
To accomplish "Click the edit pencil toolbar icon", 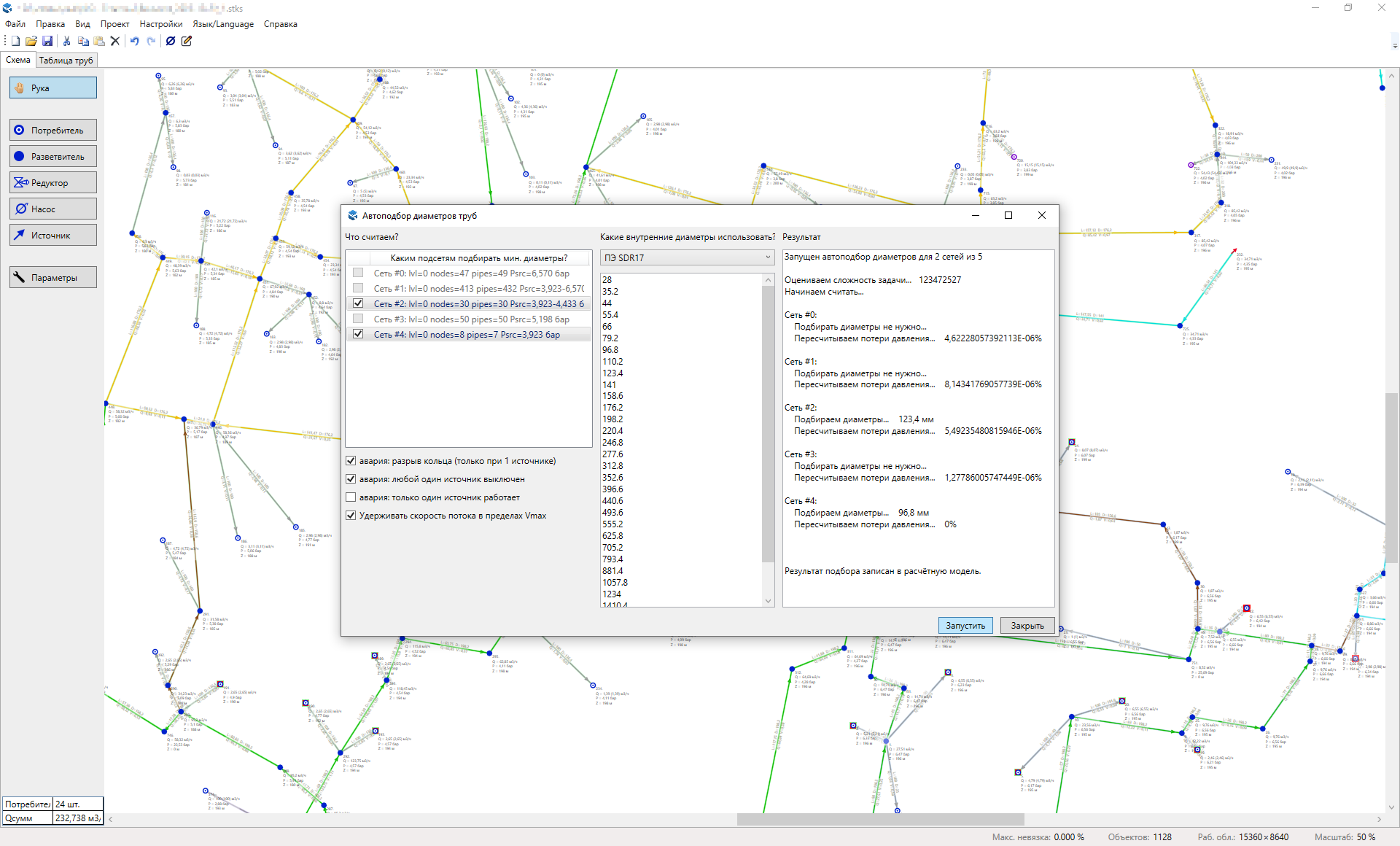I will pyautogui.click(x=187, y=41).
